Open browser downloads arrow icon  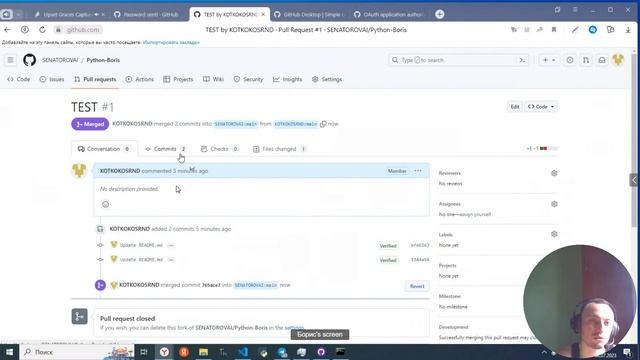pyautogui.click(x=628, y=30)
